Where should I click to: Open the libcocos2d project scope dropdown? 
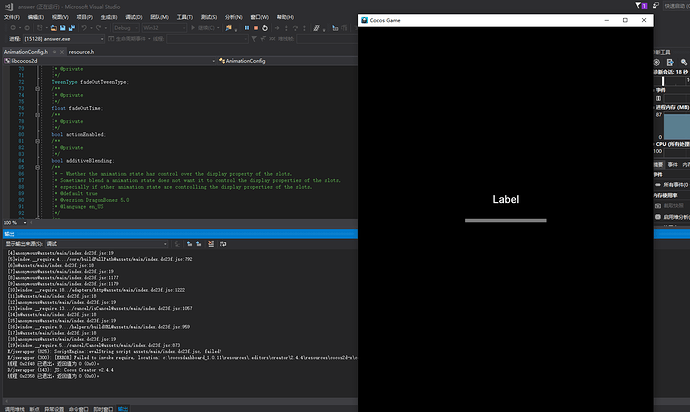110,61
